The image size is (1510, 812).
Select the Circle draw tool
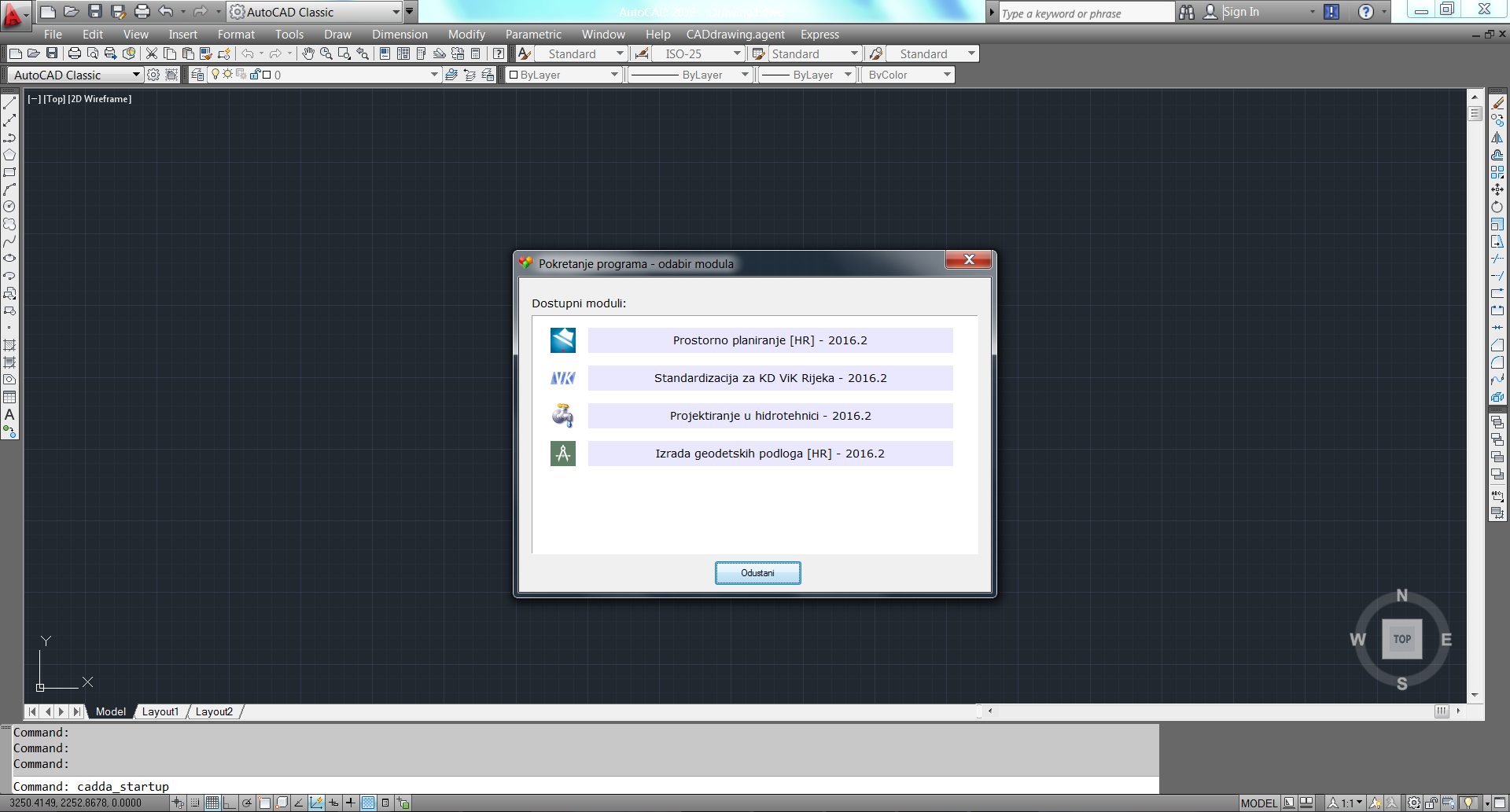pyautogui.click(x=9, y=207)
